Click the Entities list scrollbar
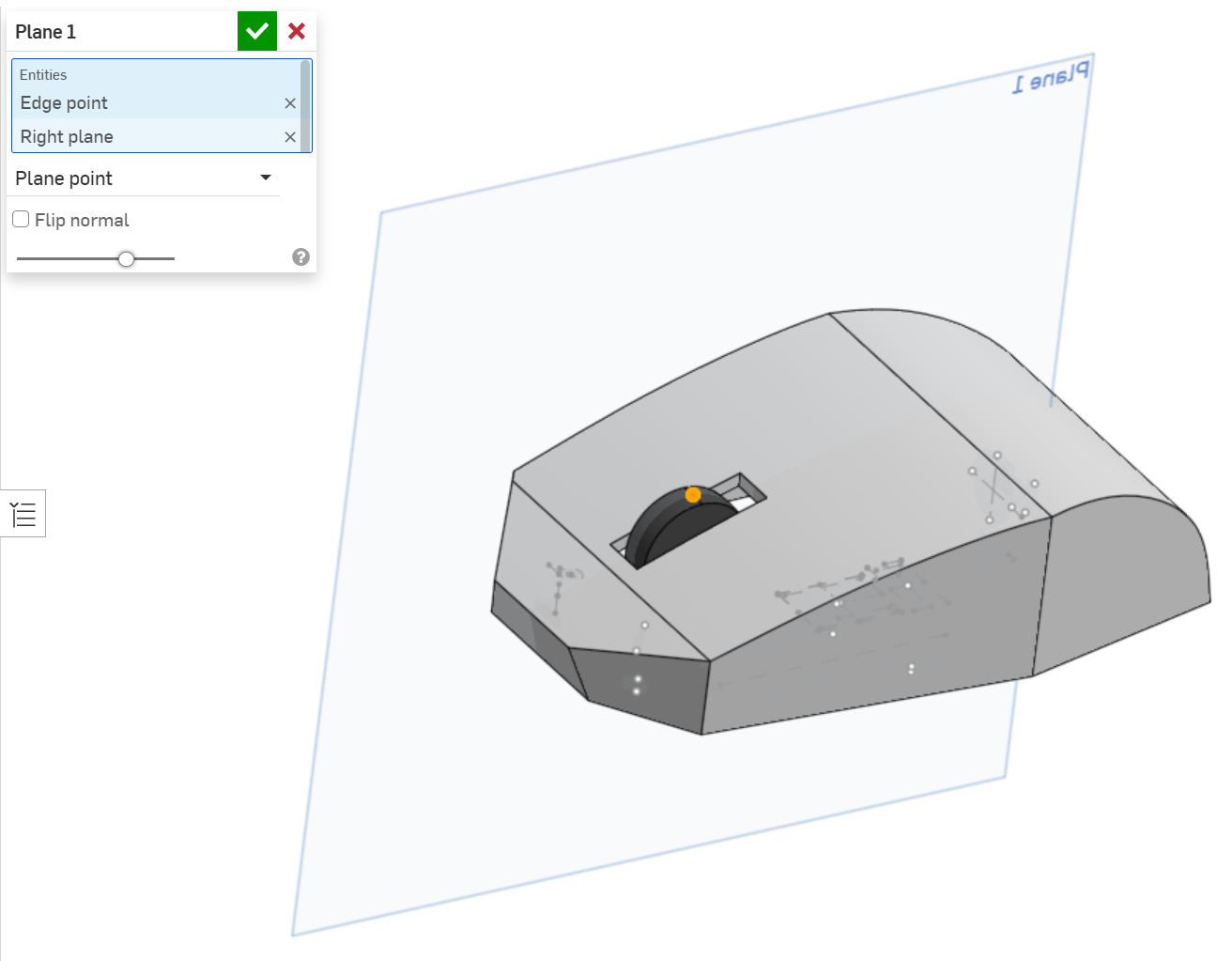The height and width of the screenshot is (961, 1232). 305,94
